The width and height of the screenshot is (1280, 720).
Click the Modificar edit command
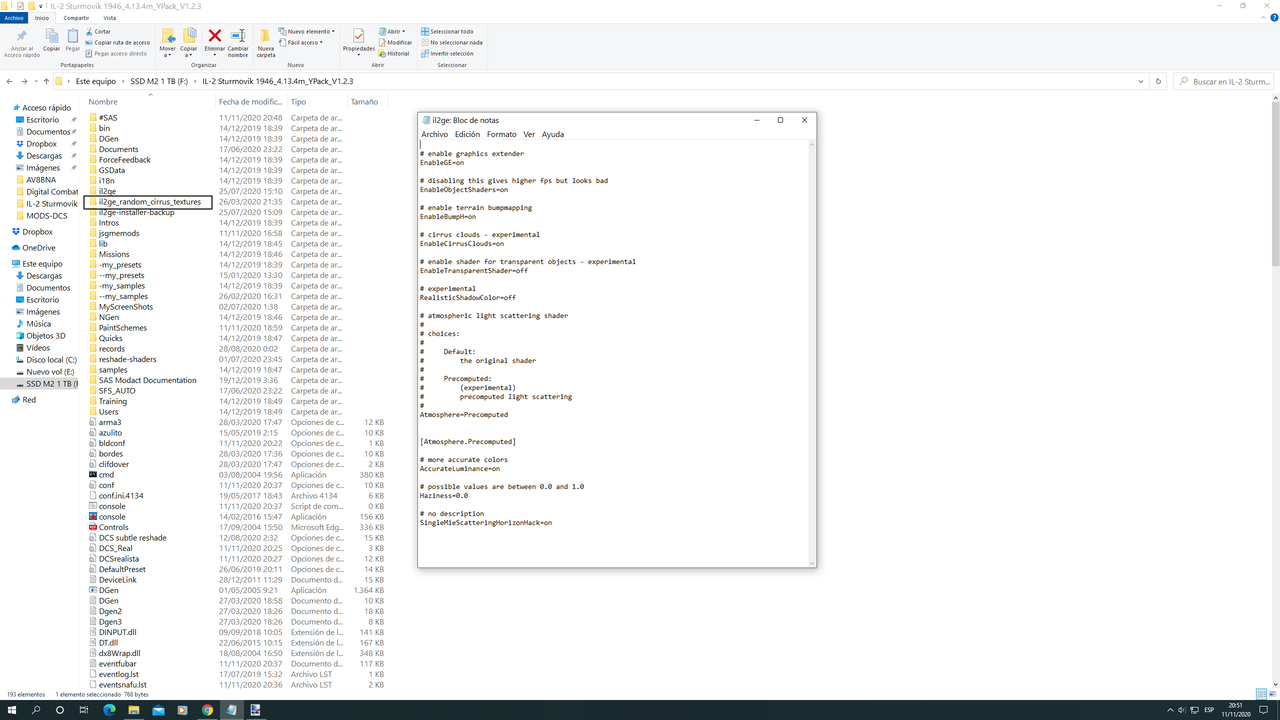click(396, 43)
